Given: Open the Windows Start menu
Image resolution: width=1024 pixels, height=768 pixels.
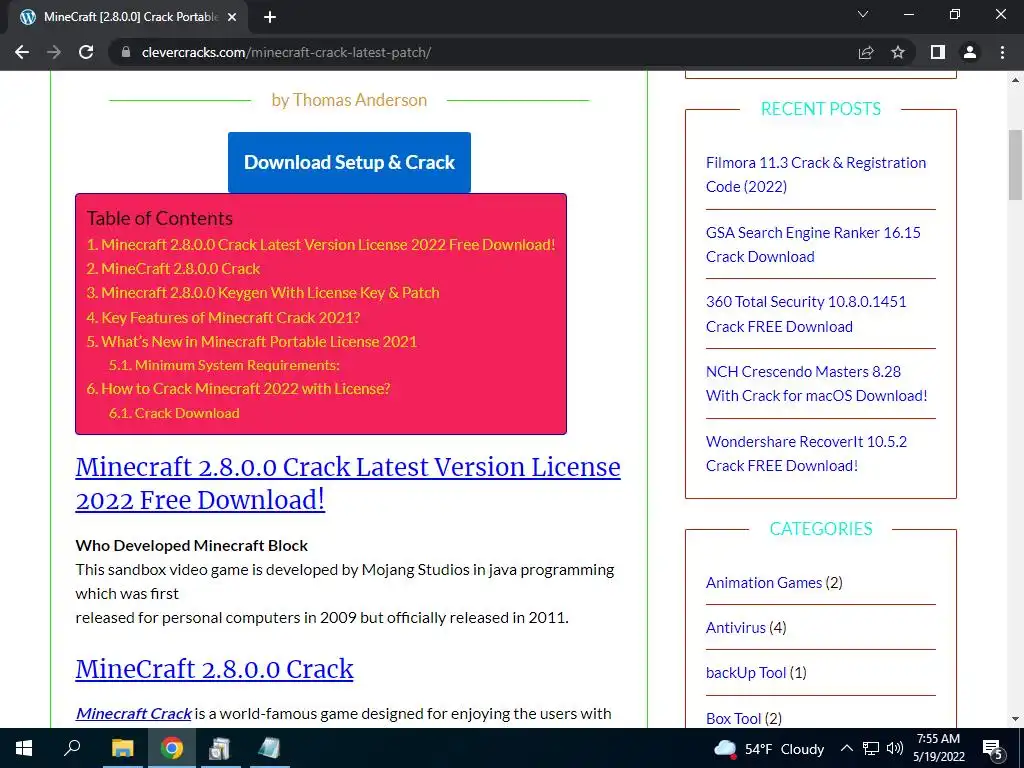Looking at the screenshot, I should 24,748.
